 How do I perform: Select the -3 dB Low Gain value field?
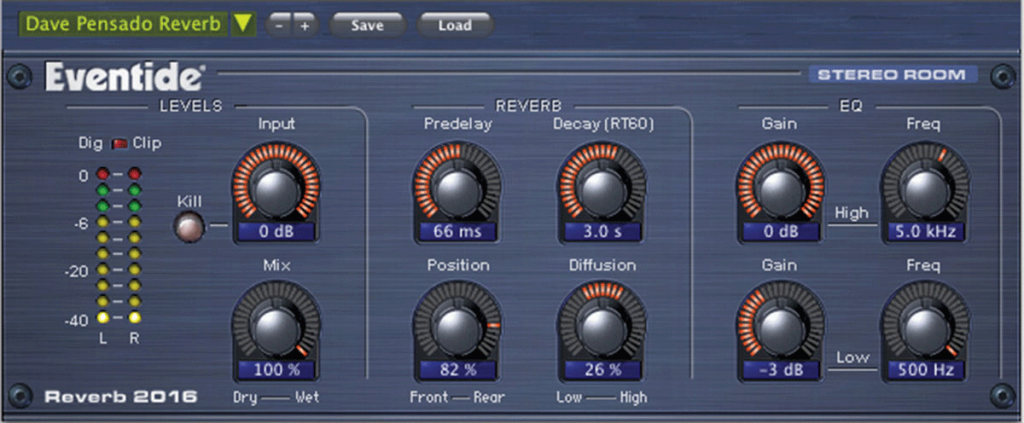tap(781, 370)
